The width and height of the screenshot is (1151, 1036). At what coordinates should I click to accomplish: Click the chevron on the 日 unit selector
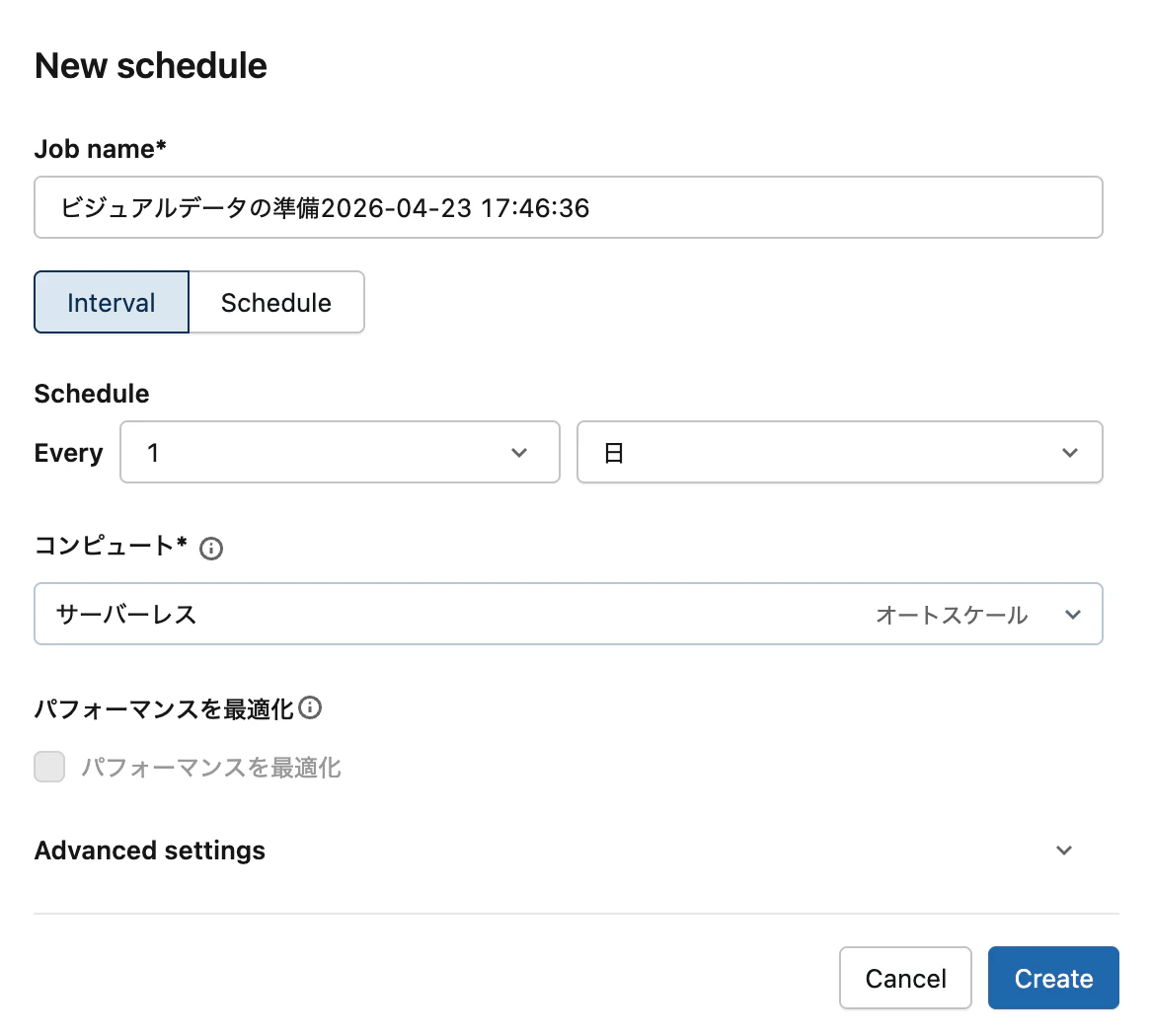1070,453
